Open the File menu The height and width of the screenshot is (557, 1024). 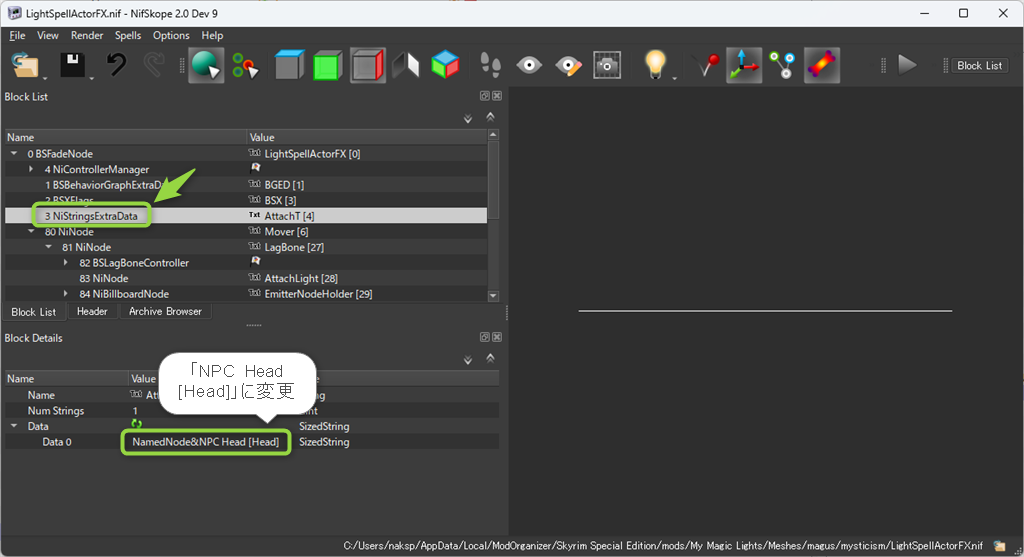click(18, 35)
